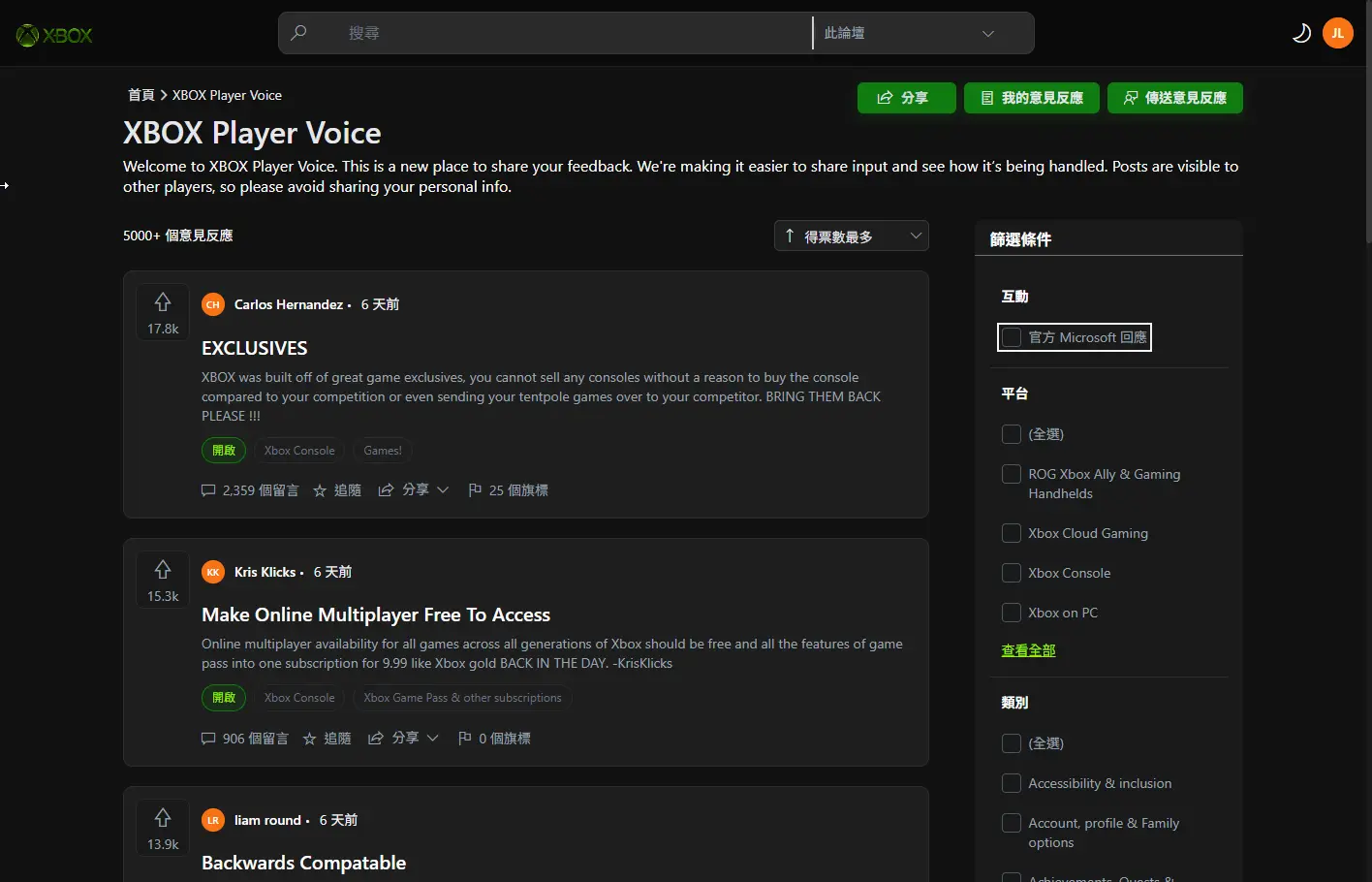This screenshot has width=1372, height=882.
Task: Go to 首頁 breadcrumb
Action: coord(141,95)
